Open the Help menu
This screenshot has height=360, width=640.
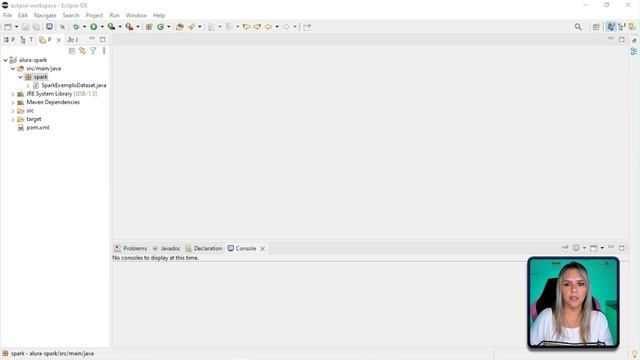[159, 16]
